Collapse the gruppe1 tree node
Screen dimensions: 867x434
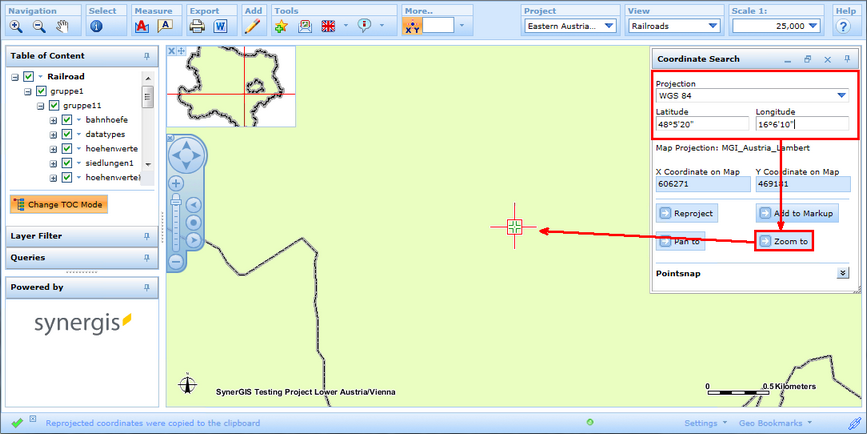tap(28, 92)
